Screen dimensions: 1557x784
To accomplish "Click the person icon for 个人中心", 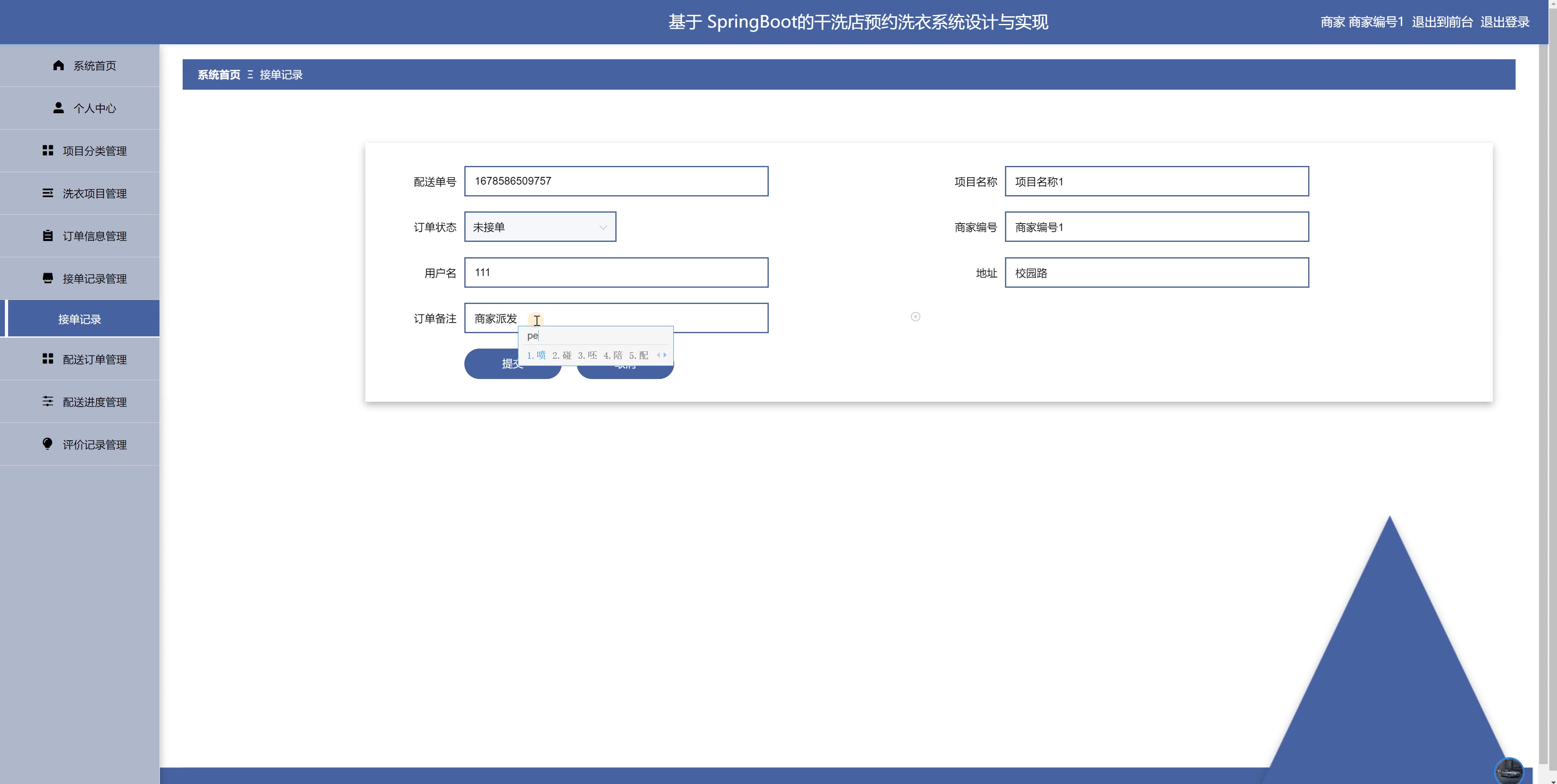I will tap(58, 108).
